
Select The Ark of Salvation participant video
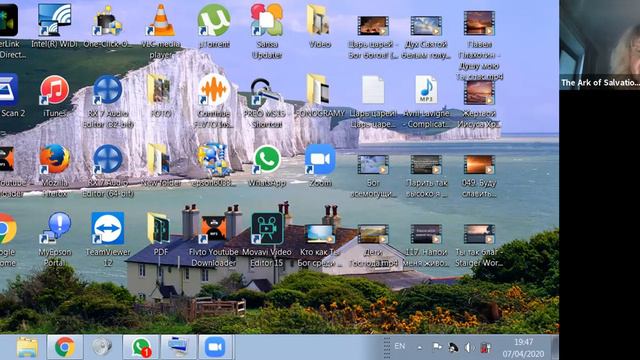point(600,44)
